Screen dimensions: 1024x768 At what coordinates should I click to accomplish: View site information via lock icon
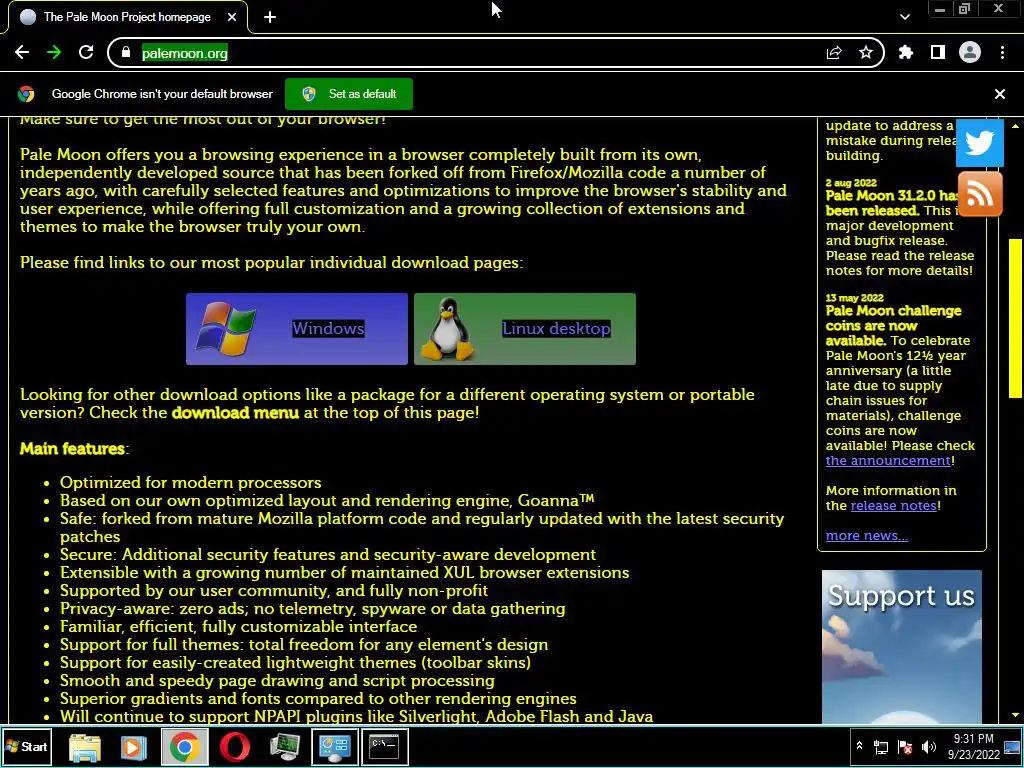tap(126, 52)
